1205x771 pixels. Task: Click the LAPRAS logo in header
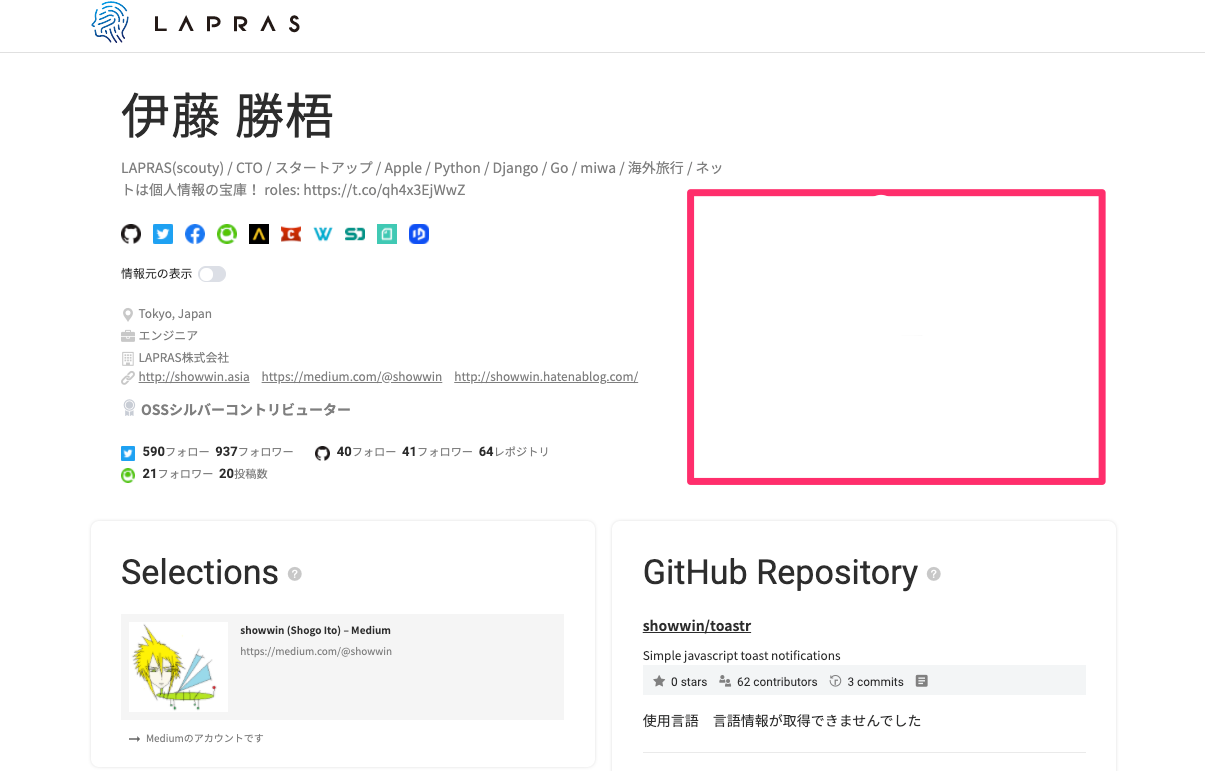point(196,24)
